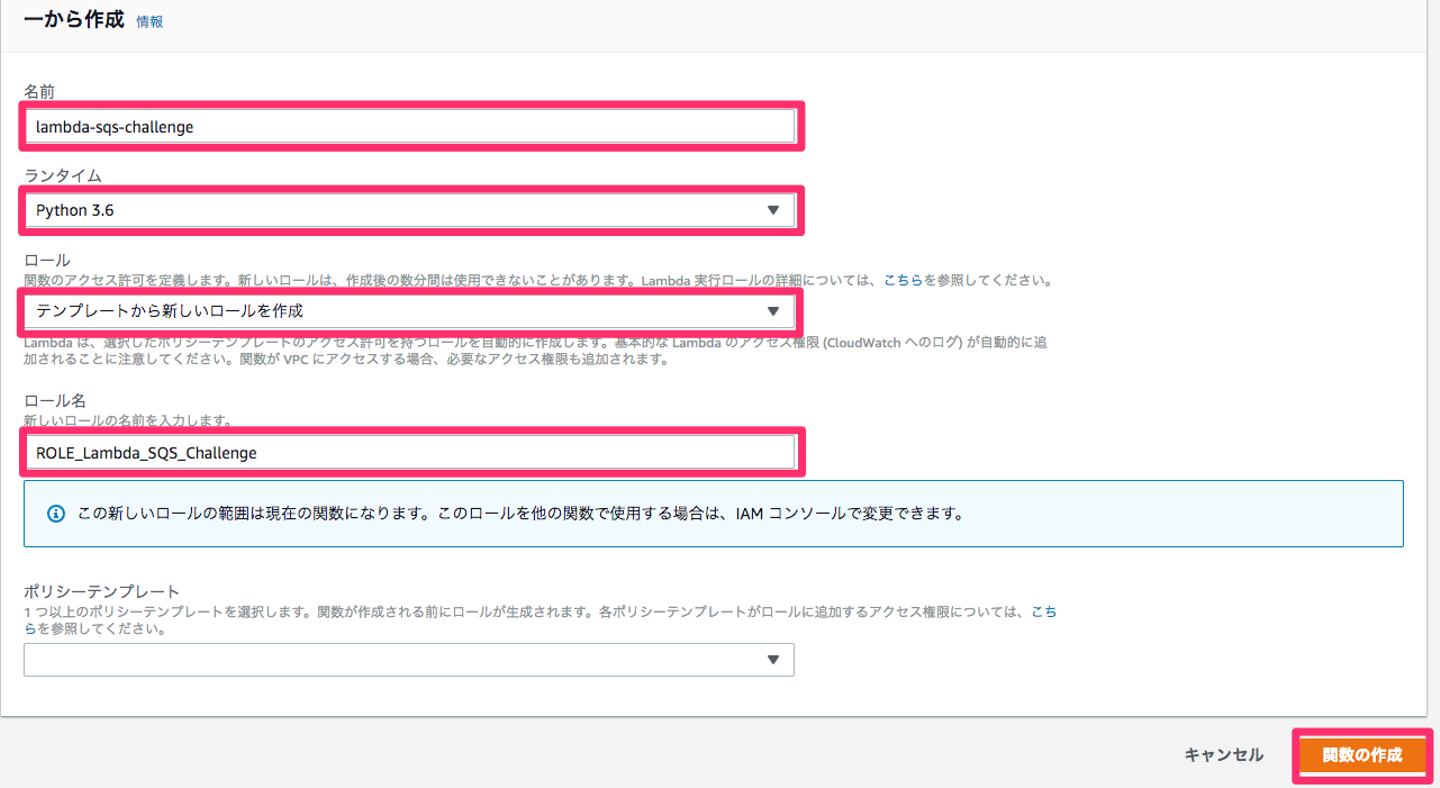Click the 名前 label text
Screen dimensions: 1440x788
pyautogui.click(x=39, y=91)
